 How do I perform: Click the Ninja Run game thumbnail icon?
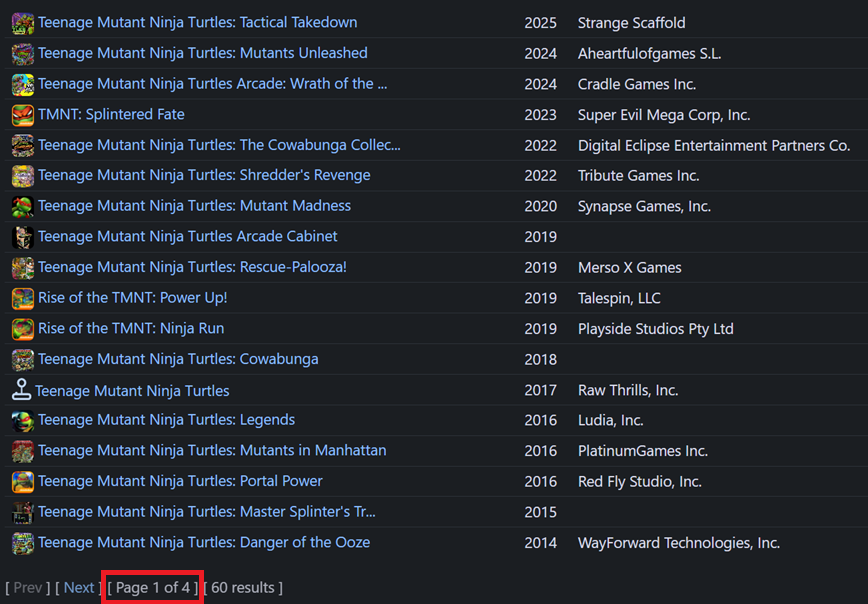[x=23, y=329]
